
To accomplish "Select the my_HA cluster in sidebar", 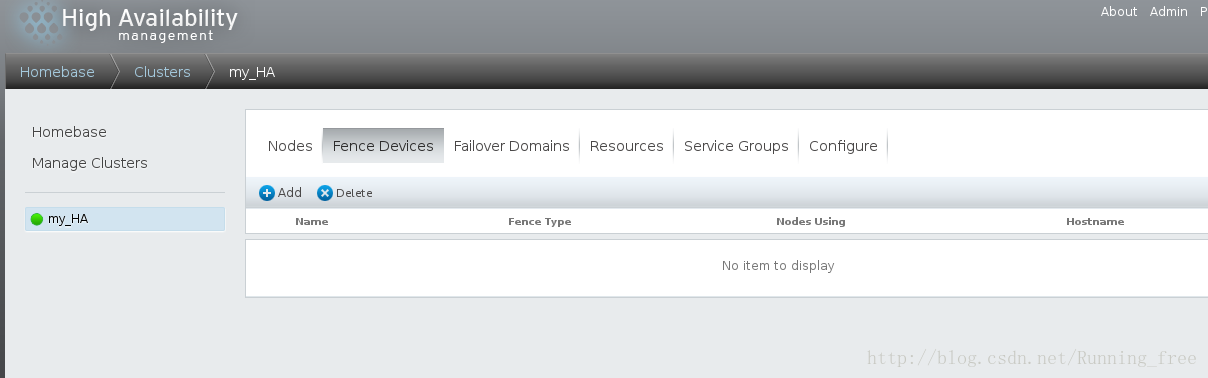I will [x=125, y=219].
